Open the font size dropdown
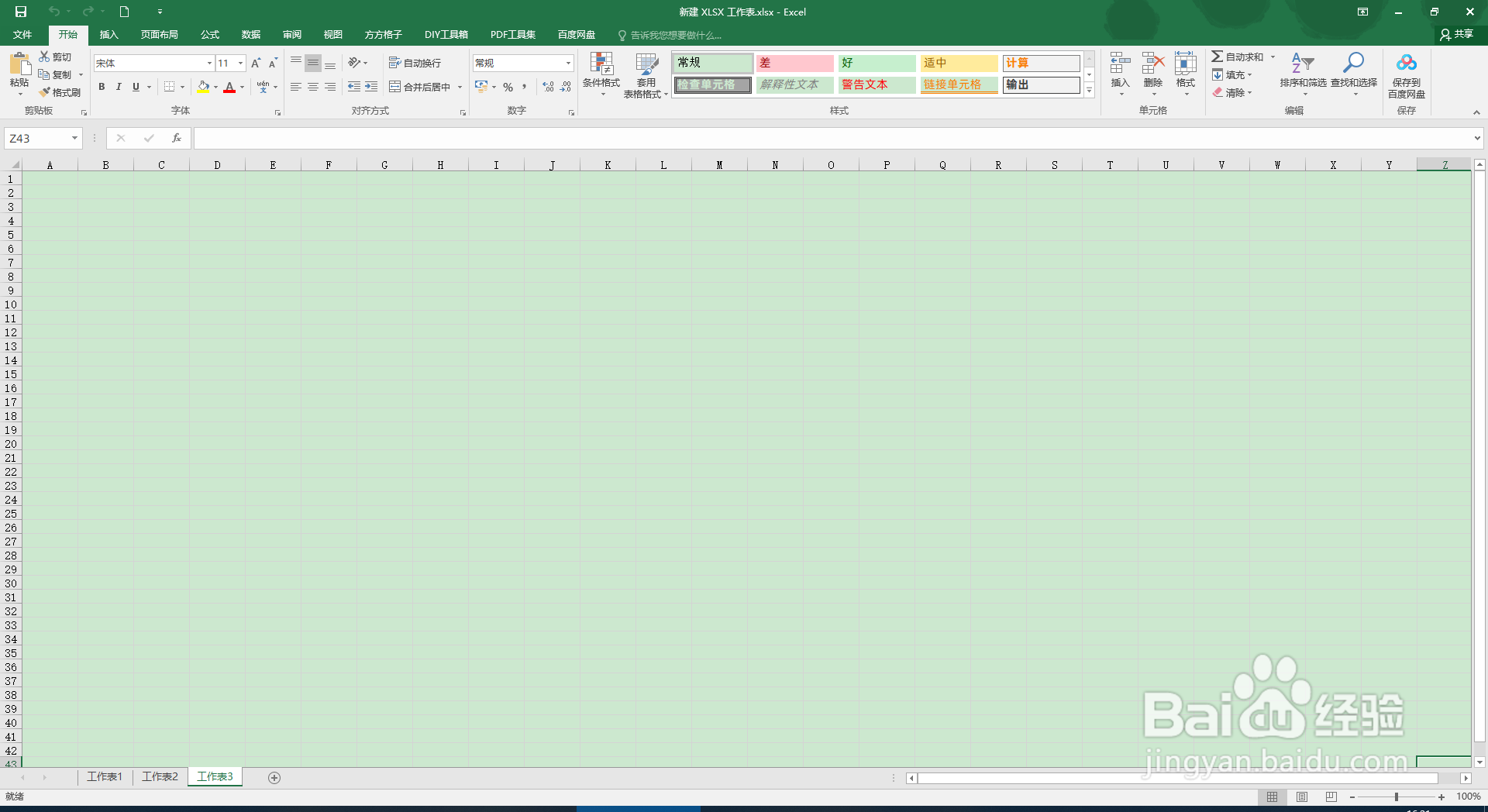Viewport: 1488px width, 812px height. point(241,63)
